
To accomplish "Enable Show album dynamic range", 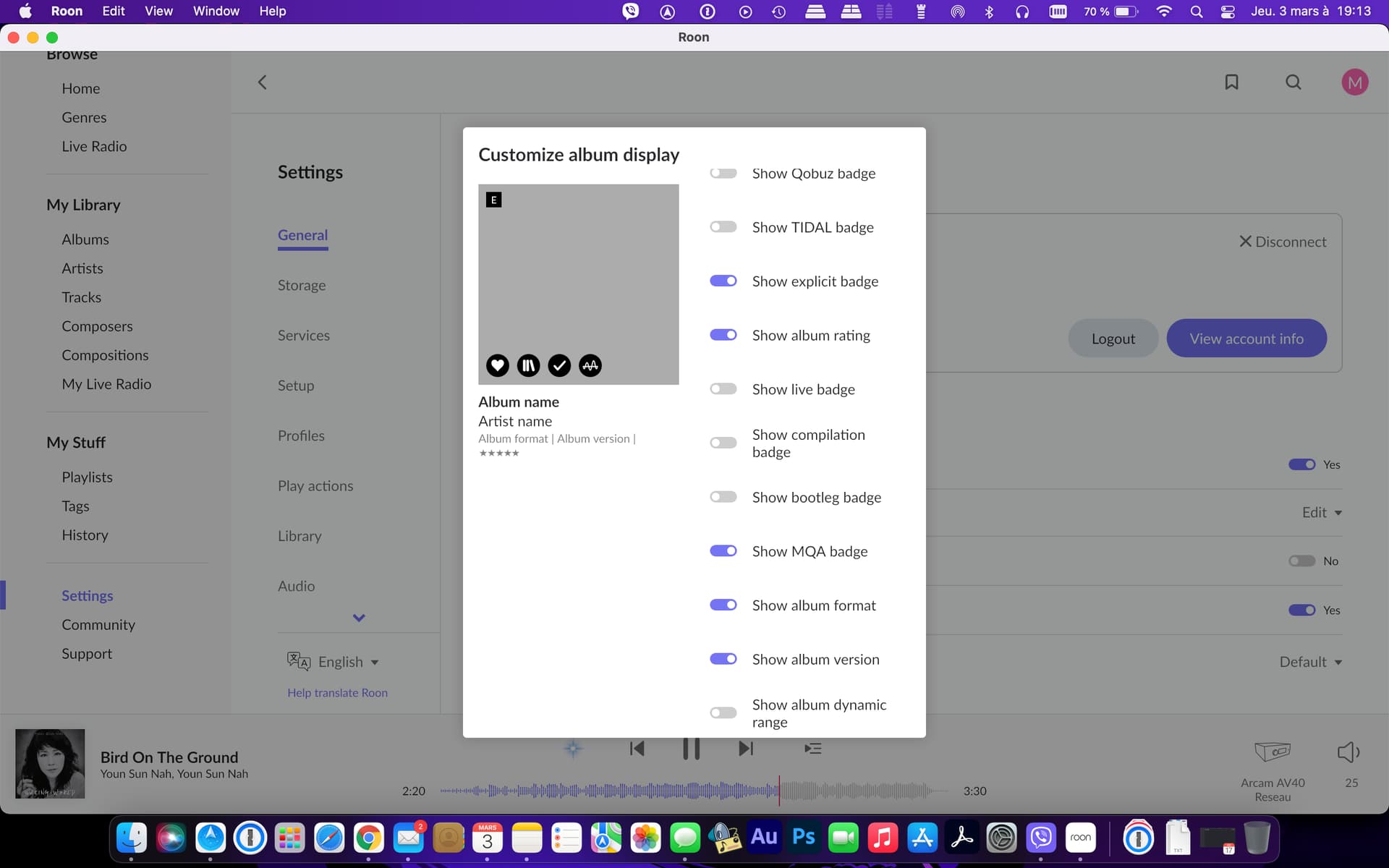I will (723, 713).
